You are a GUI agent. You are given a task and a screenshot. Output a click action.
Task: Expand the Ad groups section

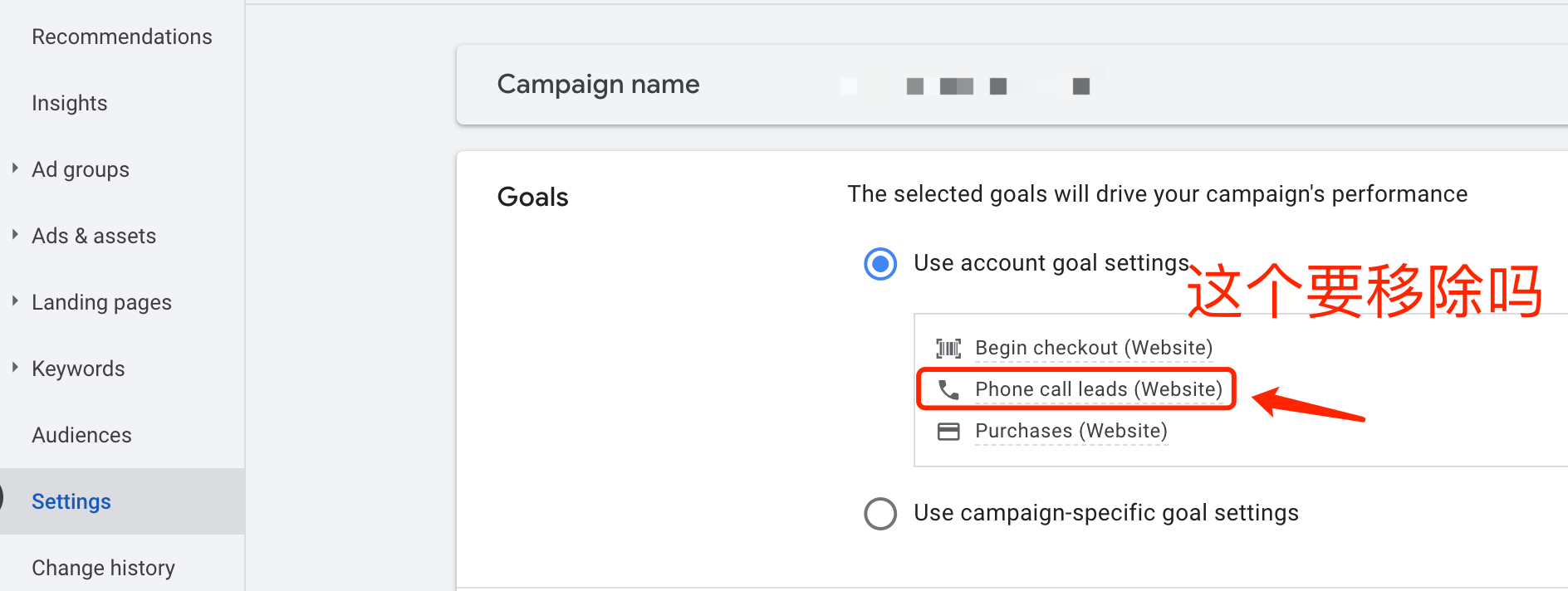tap(14, 169)
